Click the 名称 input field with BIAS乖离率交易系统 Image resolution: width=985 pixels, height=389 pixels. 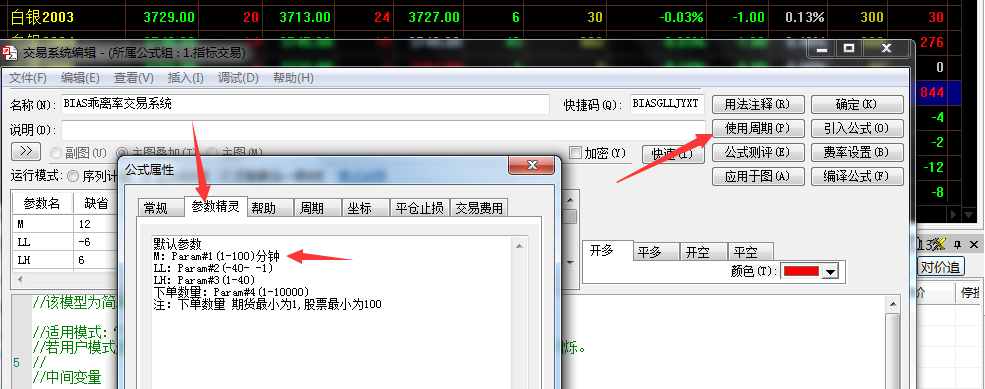pos(305,104)
